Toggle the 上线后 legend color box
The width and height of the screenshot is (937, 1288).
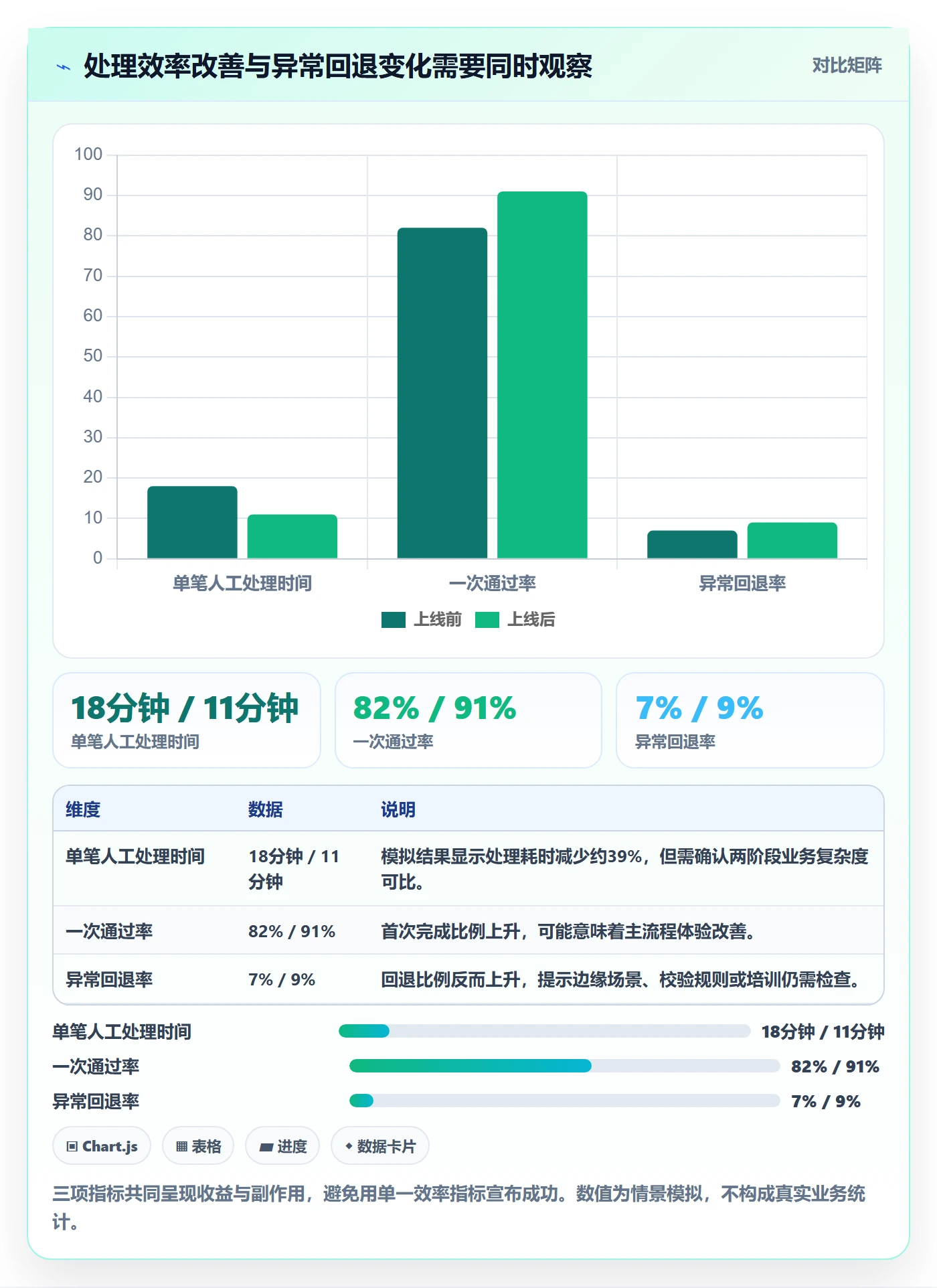tap(487, 620)
